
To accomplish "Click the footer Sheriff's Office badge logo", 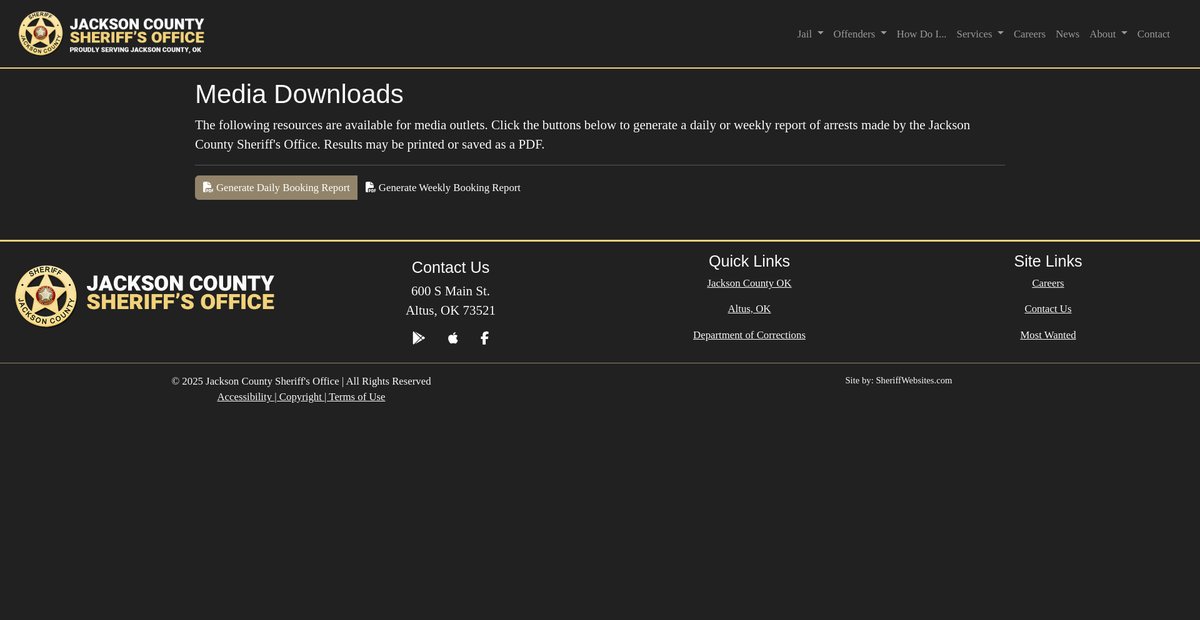I will (x=145, y=296).
